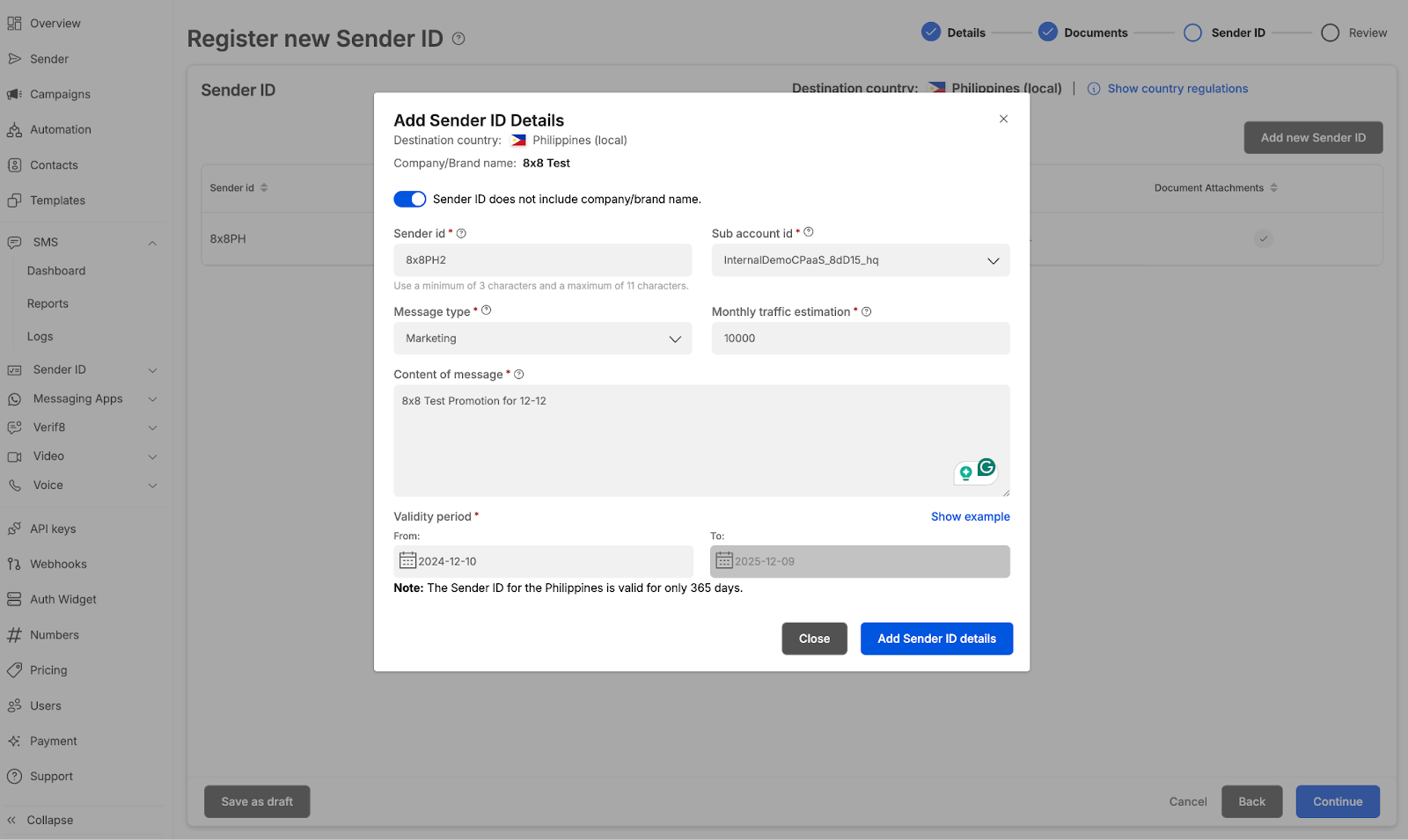Click the Show example link
This screenshot has height=840, width=1408.
tap(970, 517)
